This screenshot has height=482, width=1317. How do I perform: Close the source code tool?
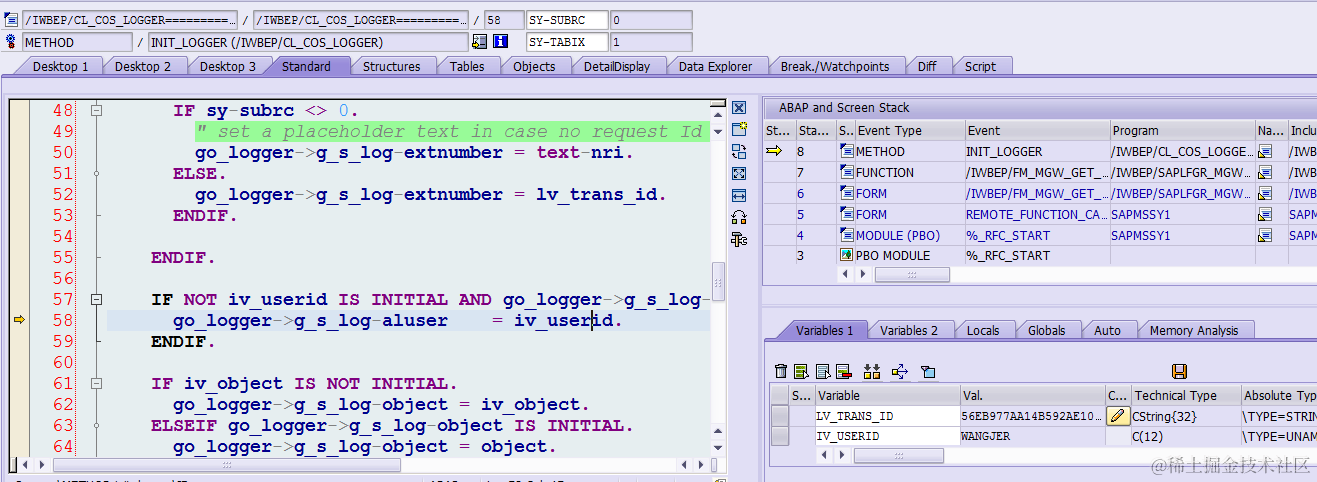coord(739,108)
